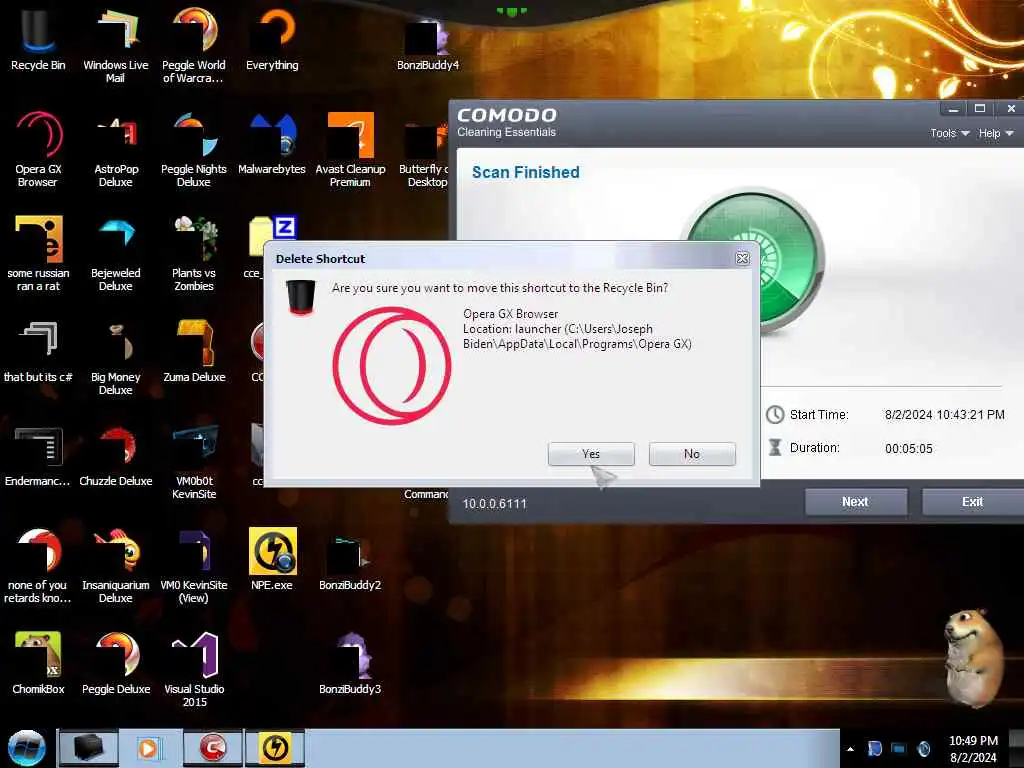Select the Avast Cleanup Premium icon
The image size is (1024, 768).
tap(351, 149)
